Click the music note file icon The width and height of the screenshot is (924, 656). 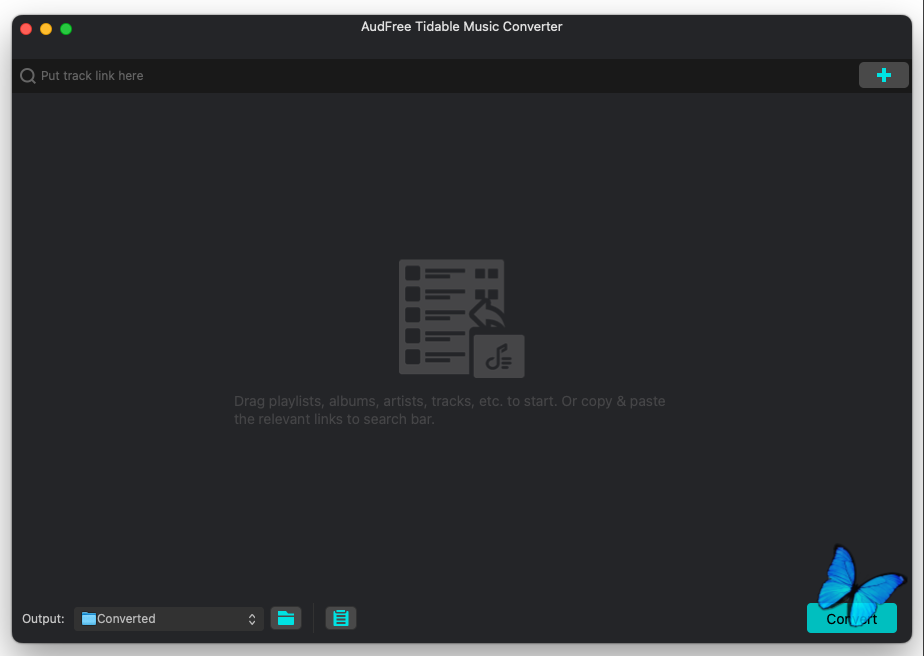[498, 357]
